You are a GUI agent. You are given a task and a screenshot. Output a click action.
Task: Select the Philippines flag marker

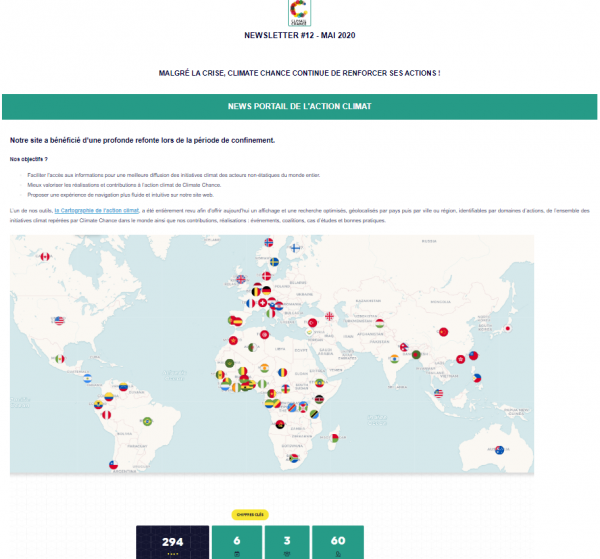(476, 378)
